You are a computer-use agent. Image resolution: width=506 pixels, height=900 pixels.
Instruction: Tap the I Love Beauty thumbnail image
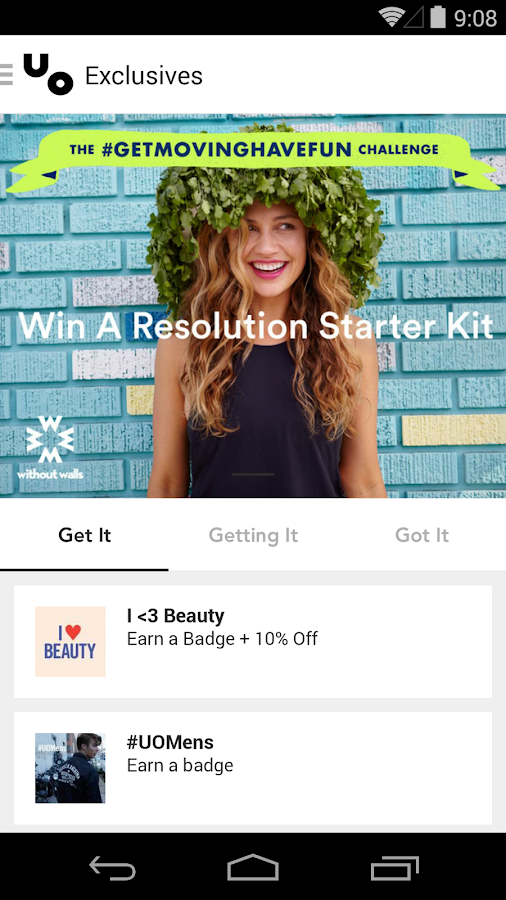click(x=70, y=642)
